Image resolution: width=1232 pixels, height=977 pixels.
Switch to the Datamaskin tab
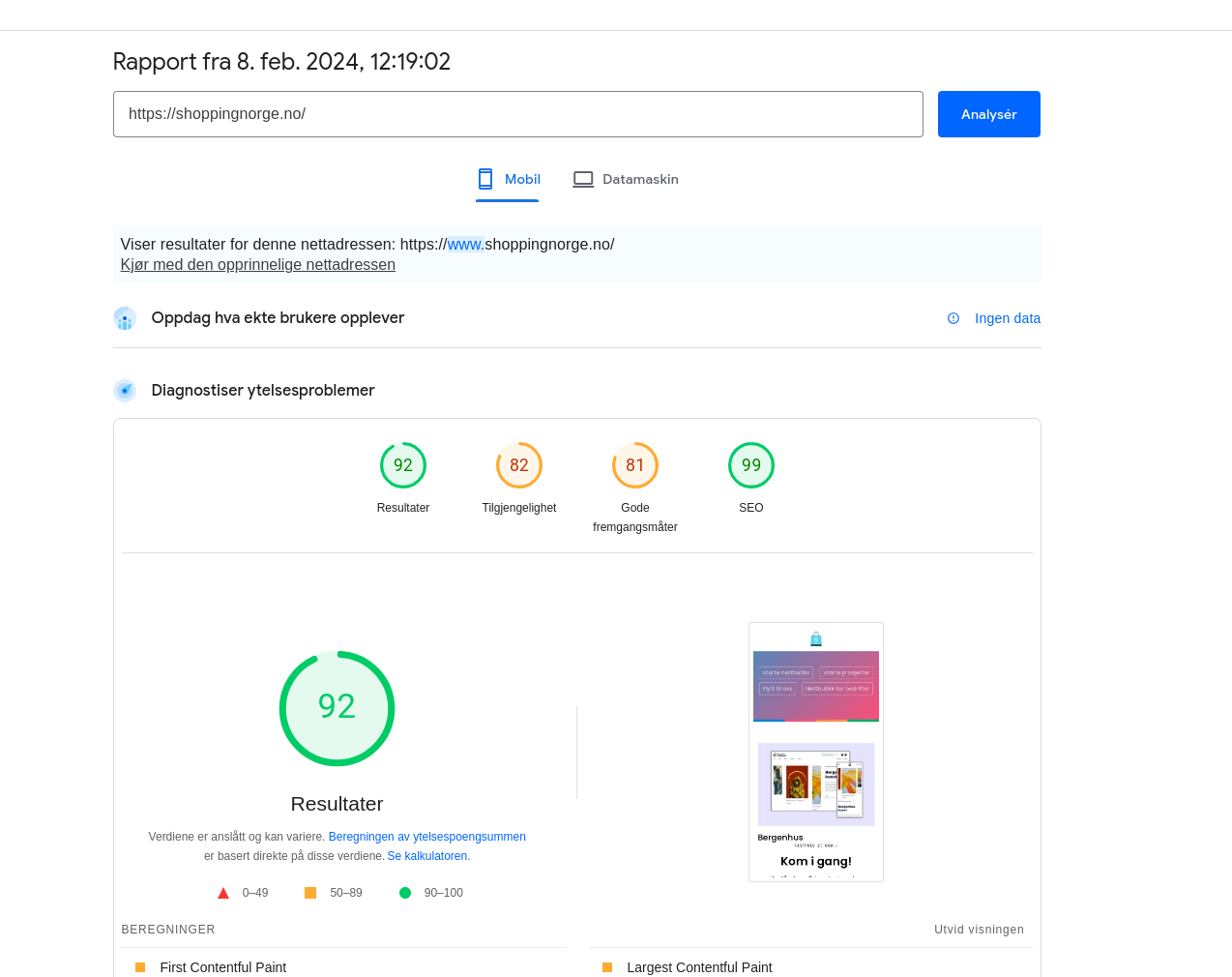coord(626,179)
